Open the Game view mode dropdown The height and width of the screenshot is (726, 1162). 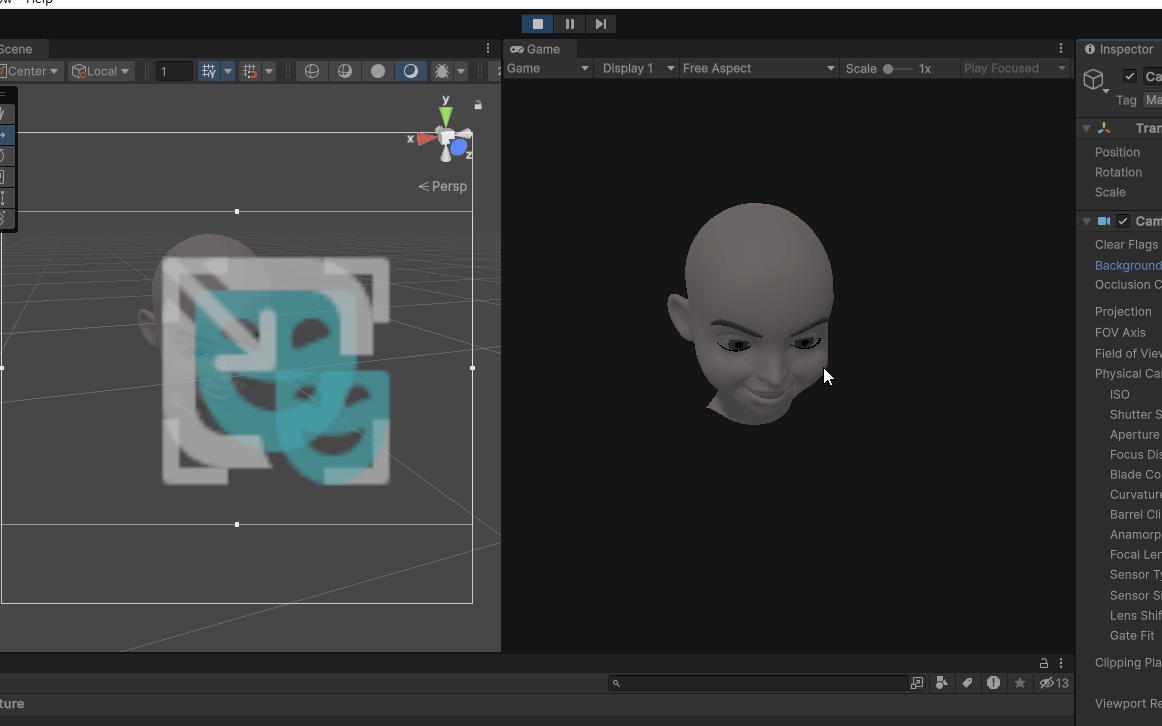548,68
